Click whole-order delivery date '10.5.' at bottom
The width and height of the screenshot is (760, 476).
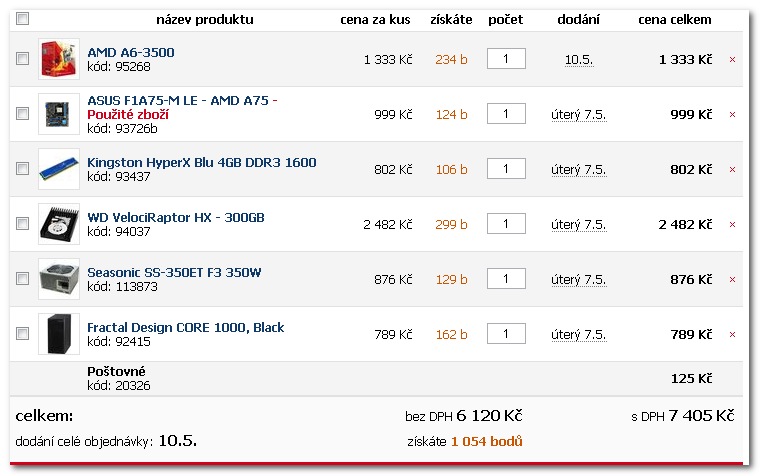click(177, 441)
